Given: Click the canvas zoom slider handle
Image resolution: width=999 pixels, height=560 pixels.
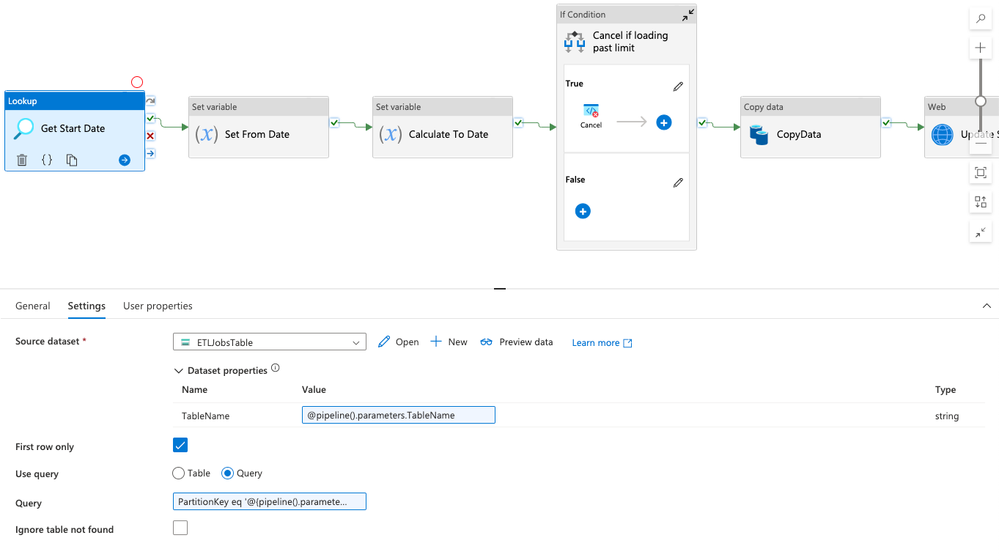Looking at the screenshot, I should (981, 101).
